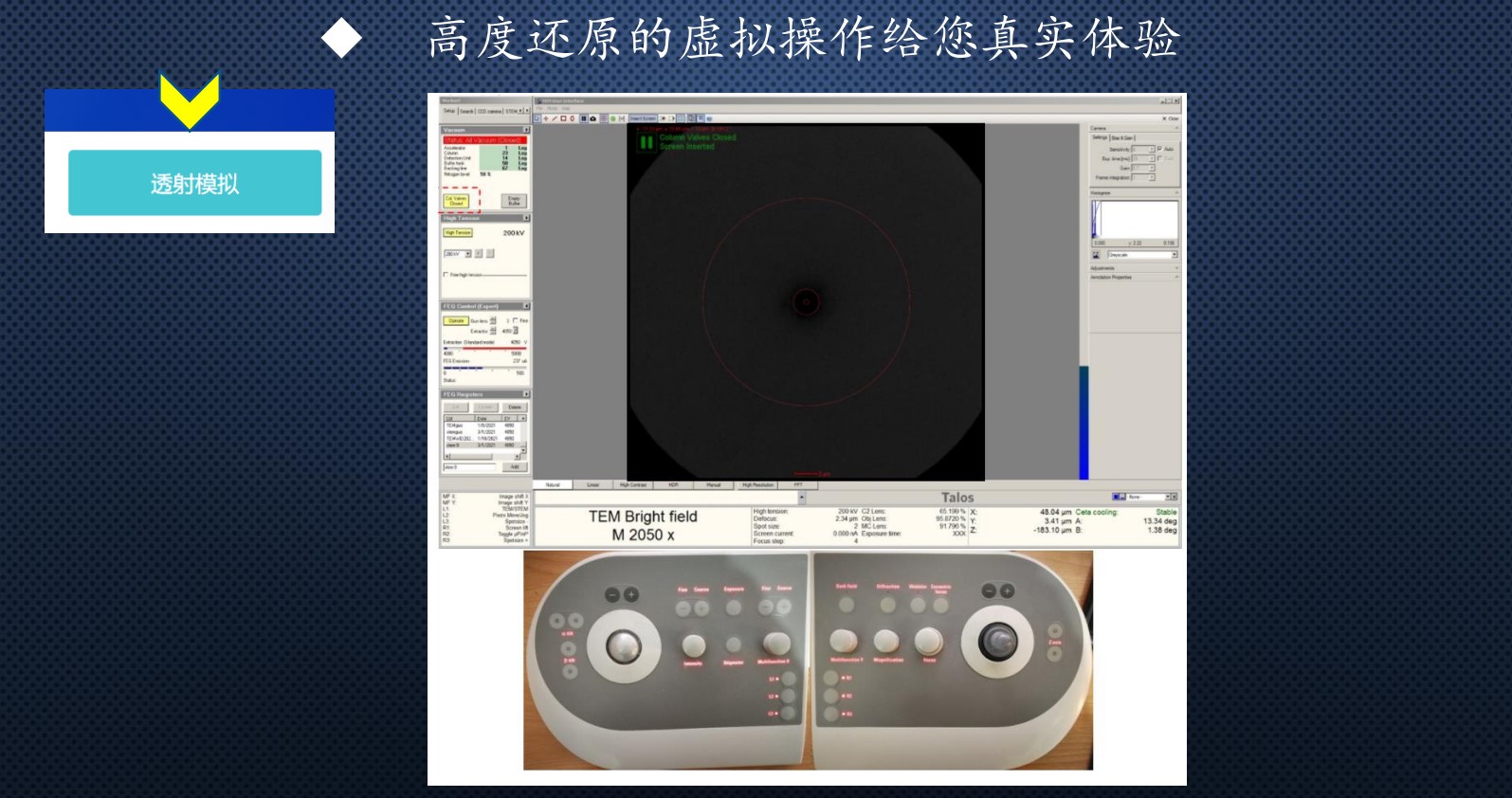The image size is (1512, 798).
Task: Click the yellow chevron arrow icon
Action: (190, 100)
